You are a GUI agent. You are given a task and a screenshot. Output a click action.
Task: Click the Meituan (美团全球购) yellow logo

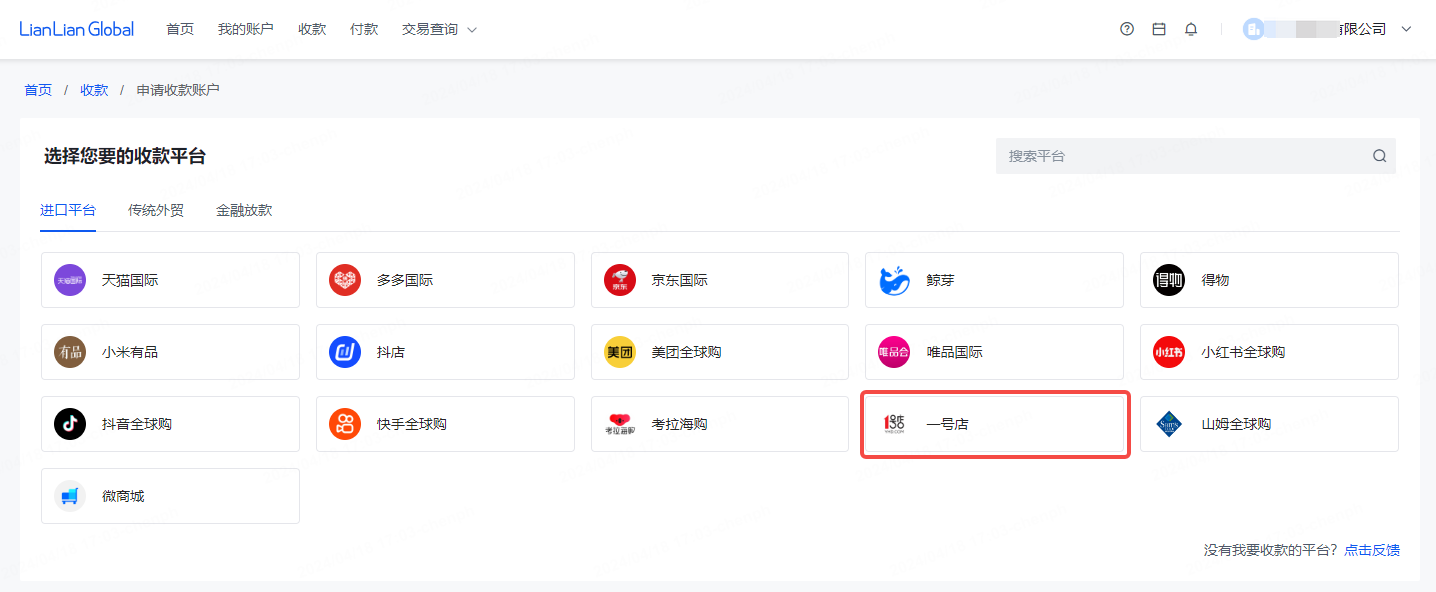pos(620,352)
